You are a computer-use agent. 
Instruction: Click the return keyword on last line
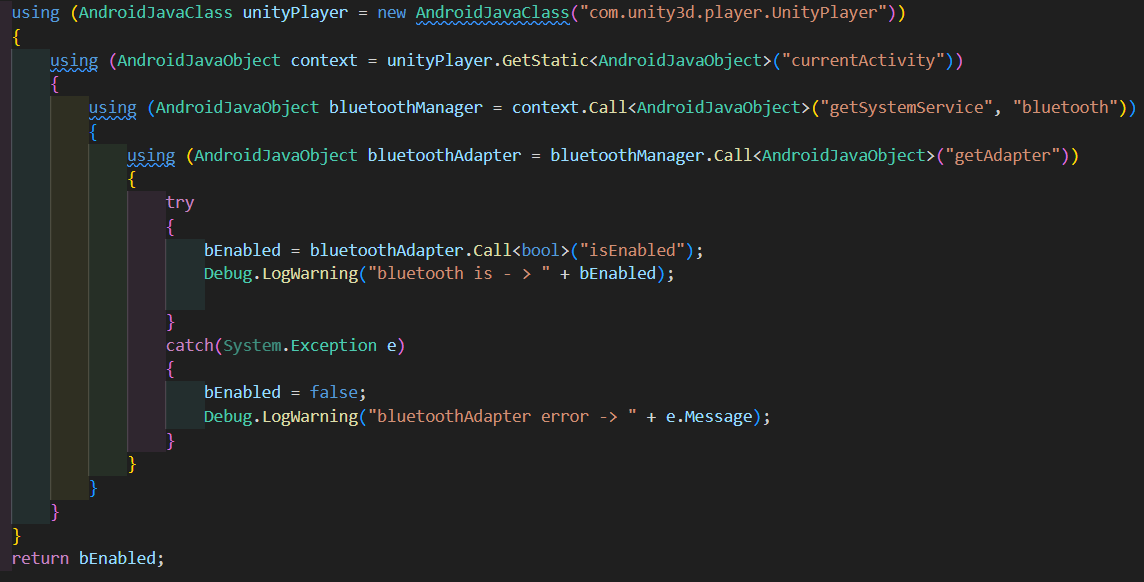click(x=40, y=559)
